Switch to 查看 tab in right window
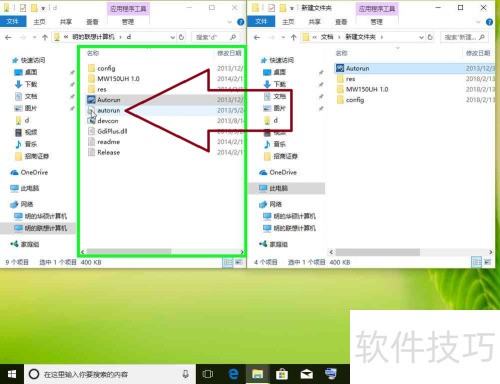The height and width of the screenshot is (384, 500). 341,22
